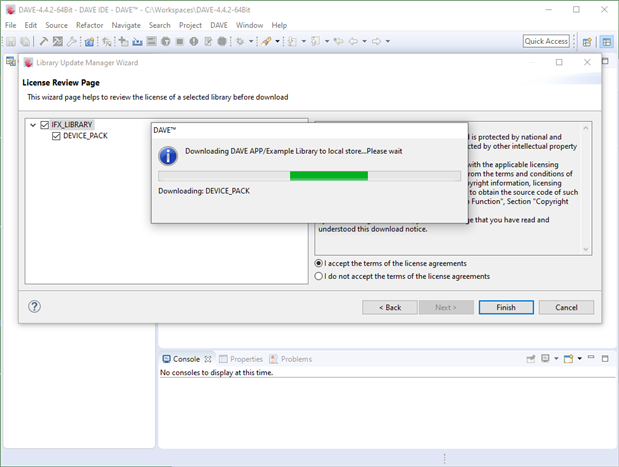Toggle the IFX_LIBRARY checkbox
The width and height of the screenshot is (619, 467).
45,125
